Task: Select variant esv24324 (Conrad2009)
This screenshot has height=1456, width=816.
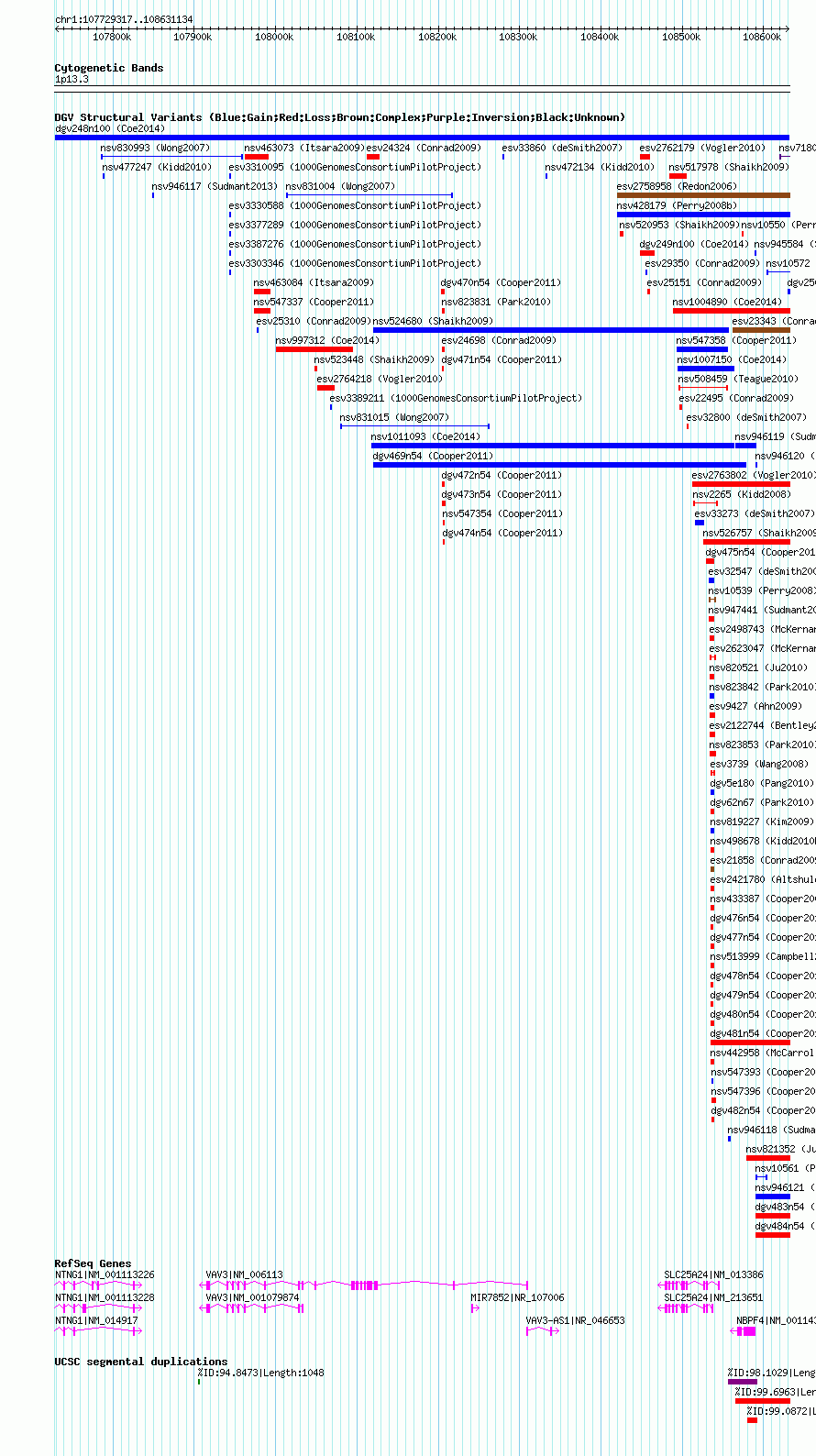Action: pos(424,148)
